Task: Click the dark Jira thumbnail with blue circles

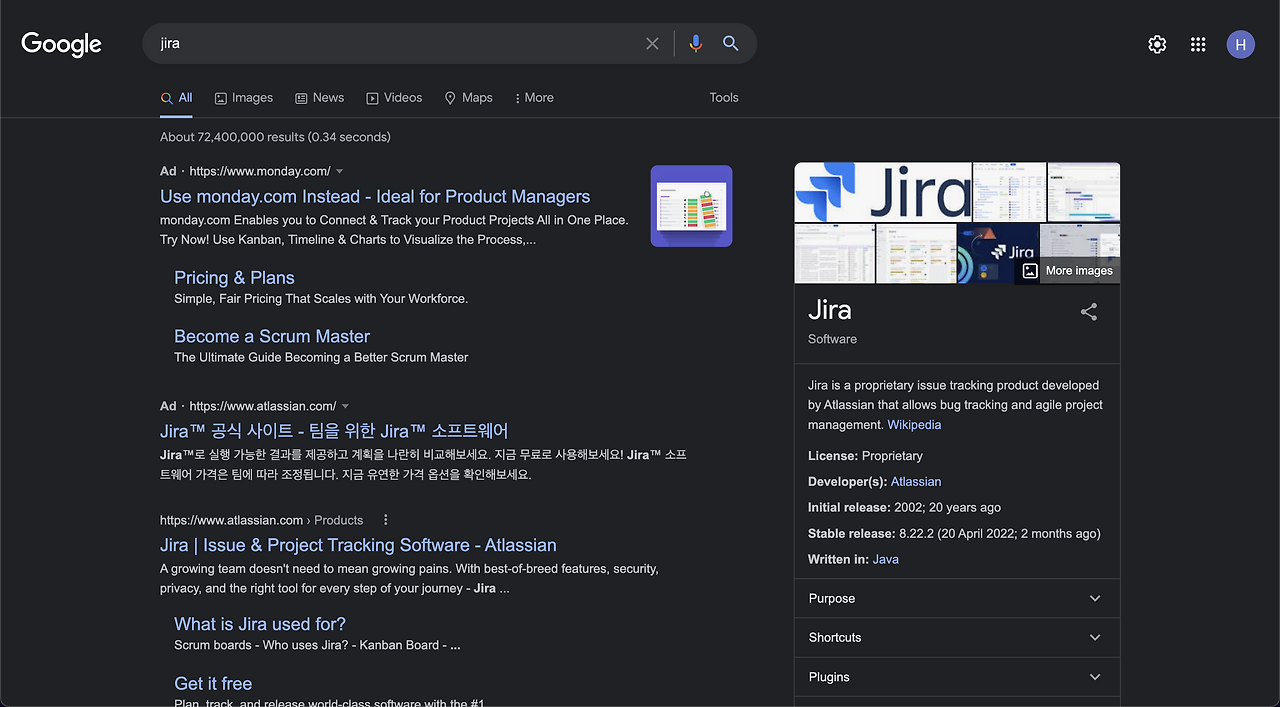Action: click(x=997, y=254)
